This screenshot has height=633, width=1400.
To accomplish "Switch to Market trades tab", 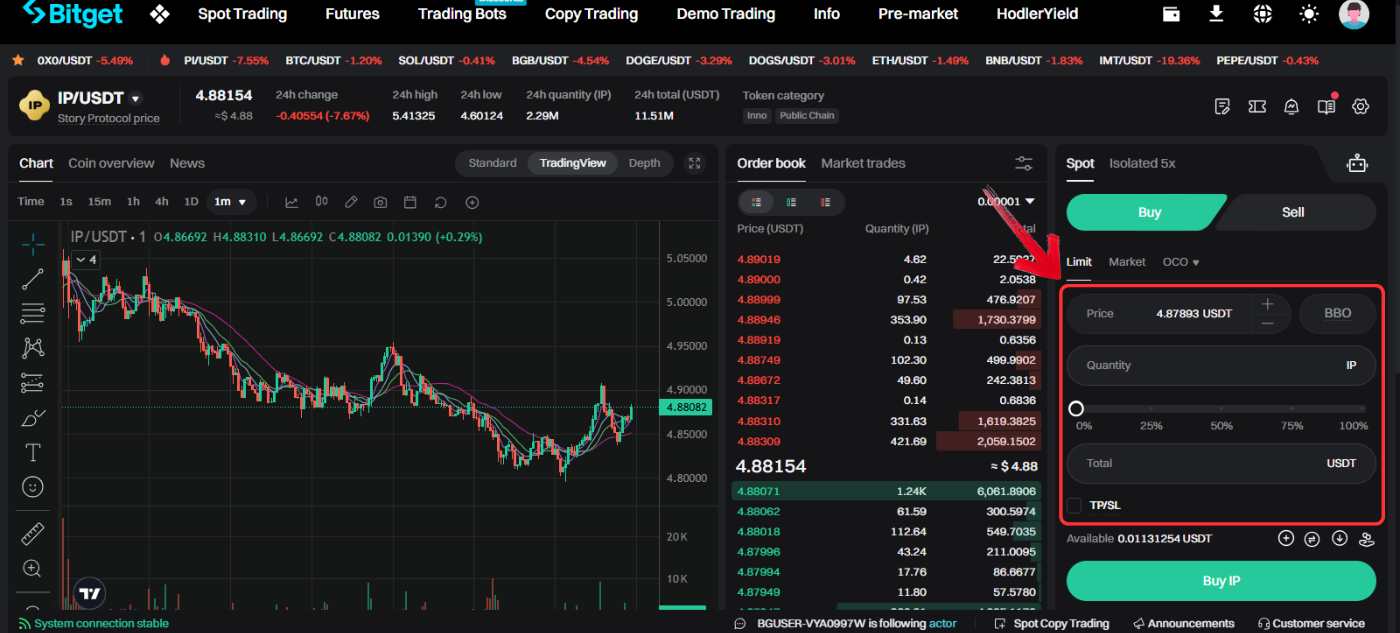I will 863,163.
